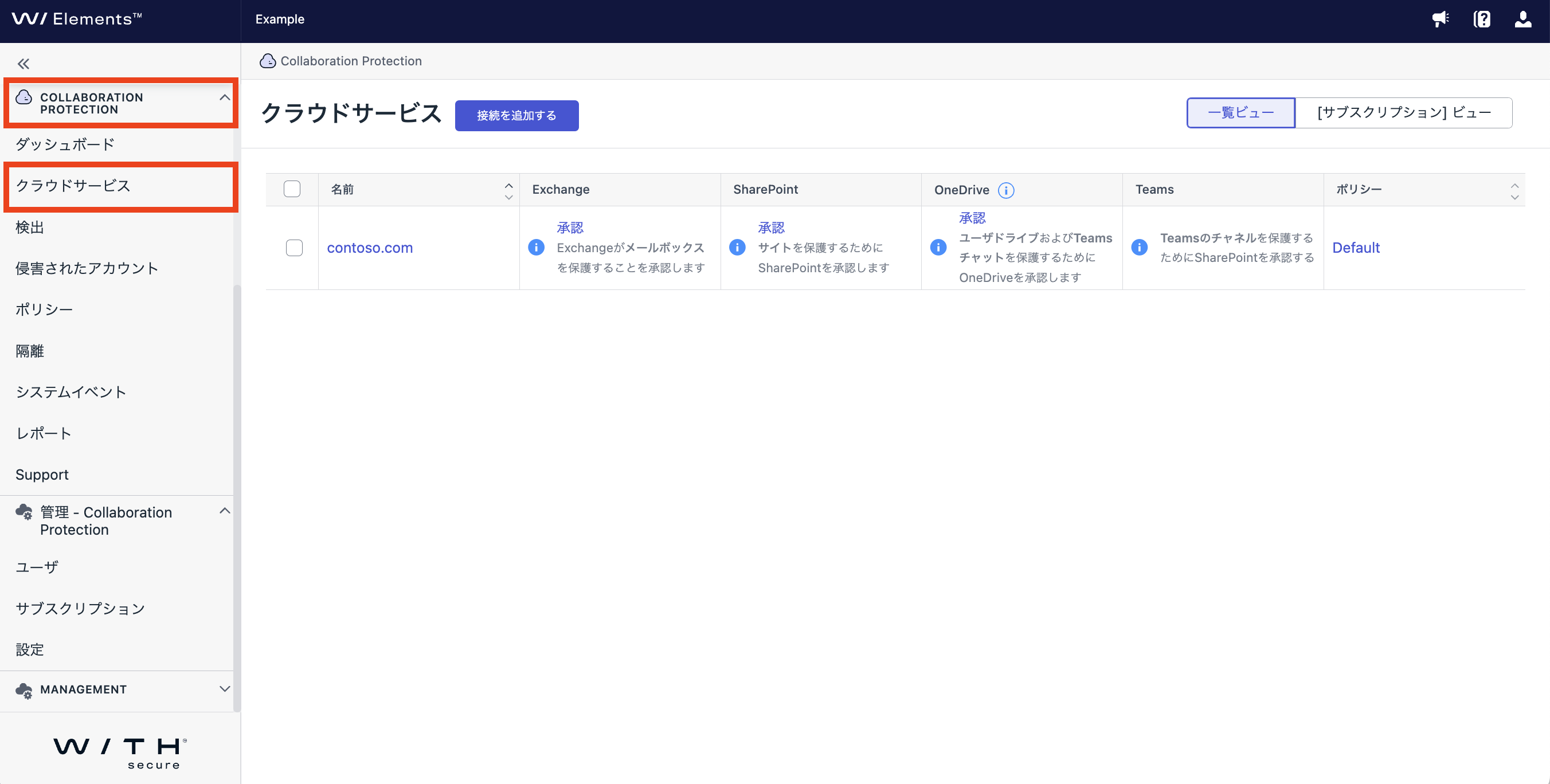Click the sidebar vertical scrollbar

tap(237, 498)
